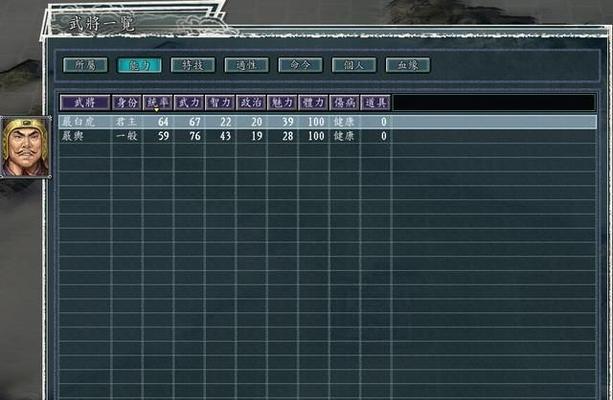
Task: Click the officer portrait thumbnail
Action: pos(25,147)
